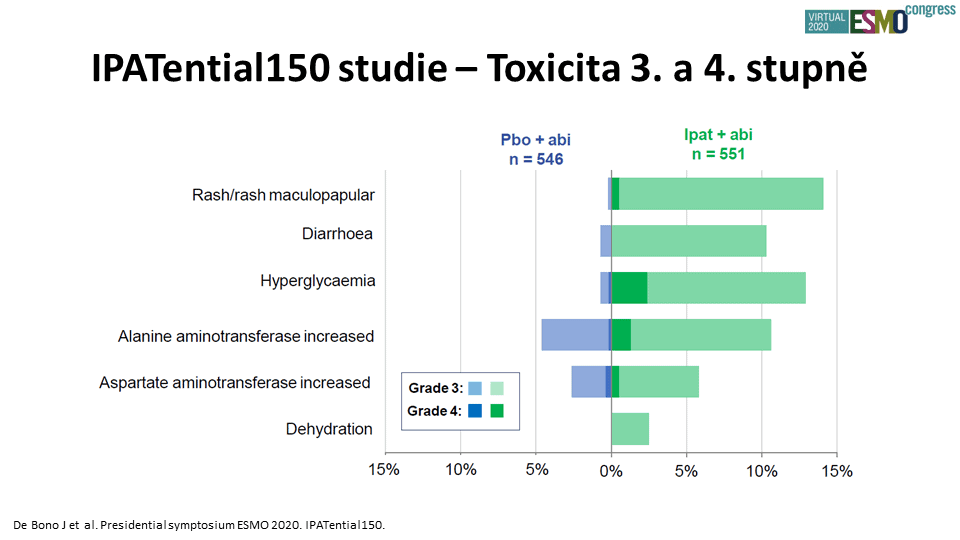Click the 'Grade 3:' legend label
Image resolution: width=960 pixels, height=540 pixels.
pos(435,388)
